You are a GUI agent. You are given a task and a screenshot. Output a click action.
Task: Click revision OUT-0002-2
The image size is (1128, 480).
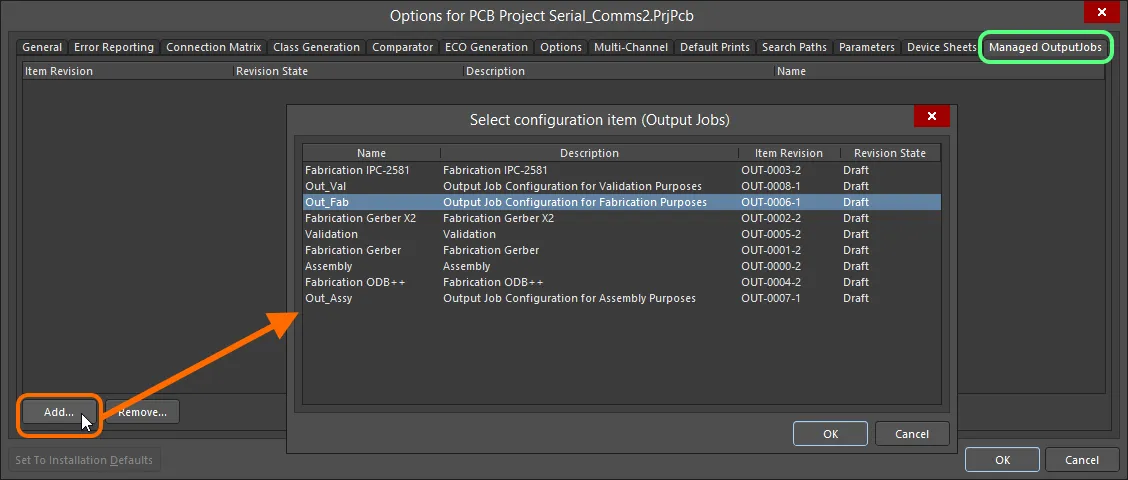coord(770,218)
